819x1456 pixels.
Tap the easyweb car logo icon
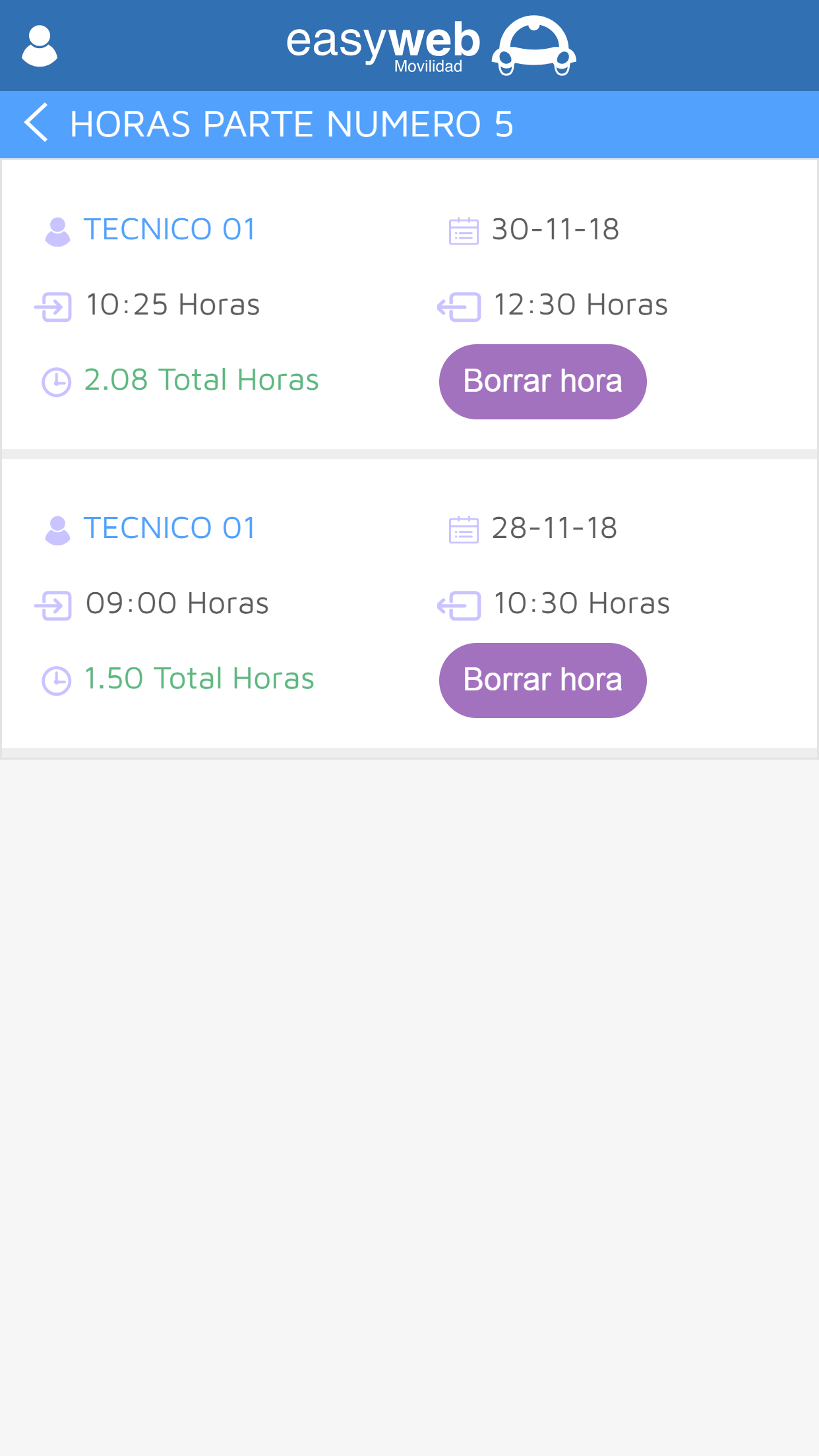[x=533, y=45]
